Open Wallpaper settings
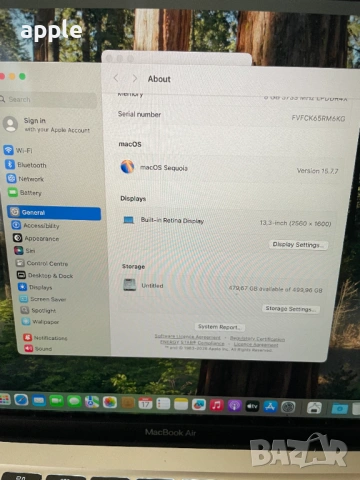 [40, 322]
